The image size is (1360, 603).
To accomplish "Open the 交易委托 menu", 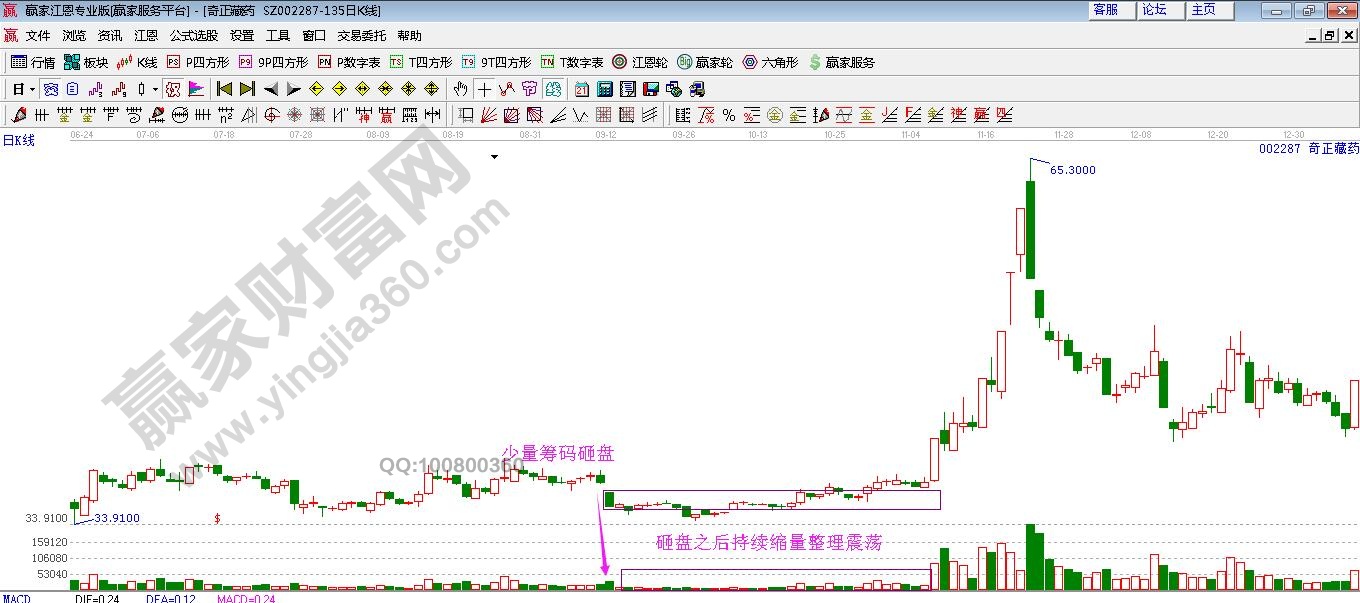I will point(361,35).
